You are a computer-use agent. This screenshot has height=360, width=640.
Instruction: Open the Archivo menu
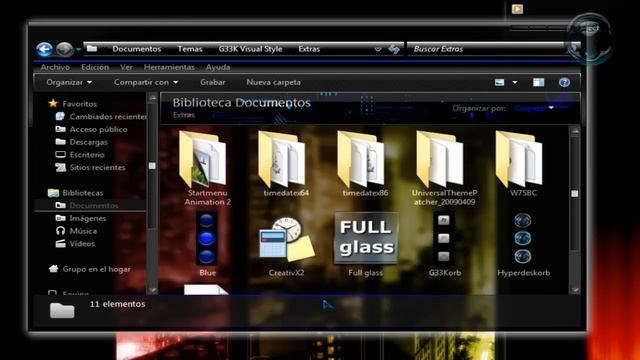tap(55, 67)
